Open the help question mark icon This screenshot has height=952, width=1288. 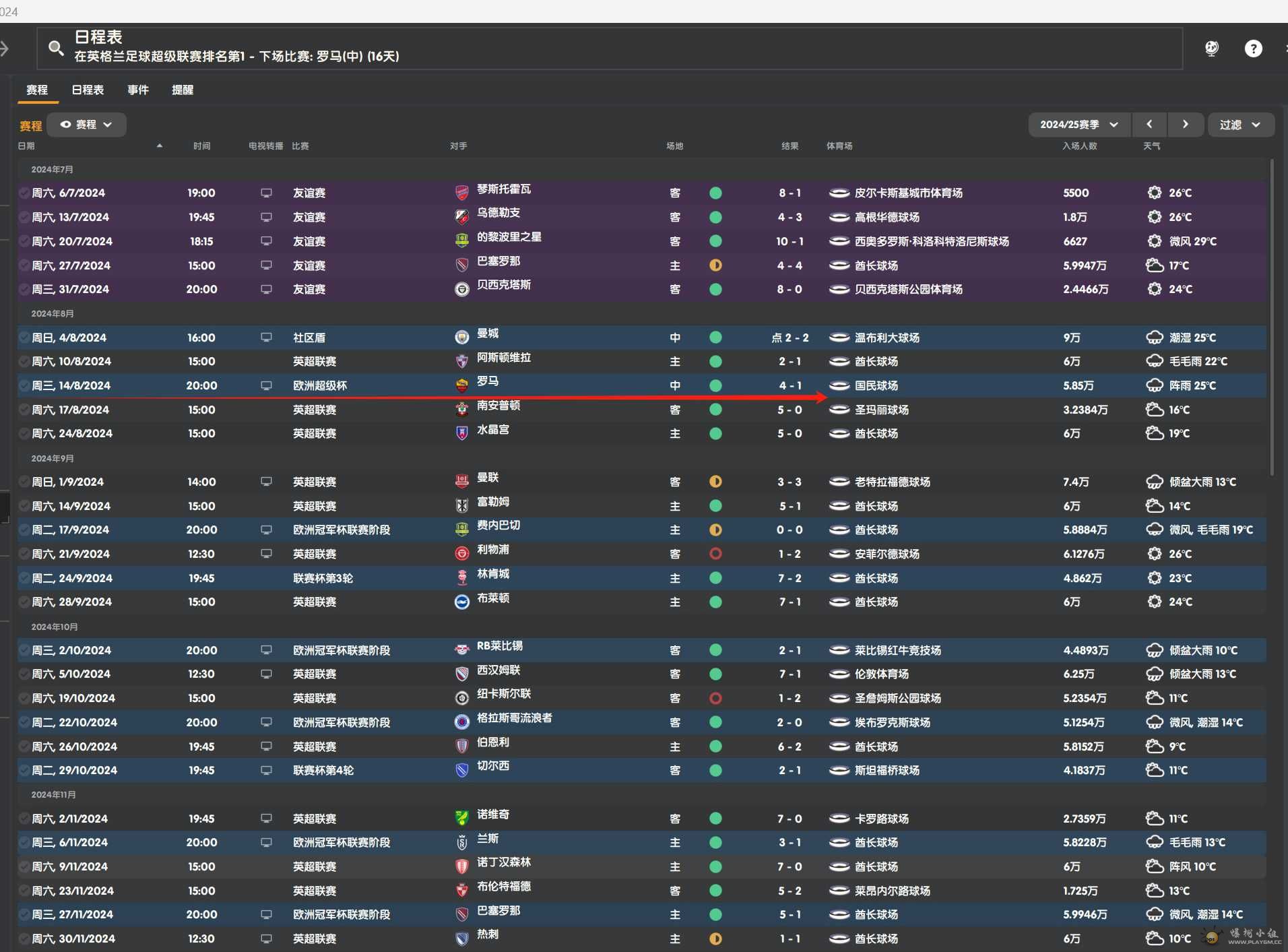pyautogui.click(x=1253, y=49)
